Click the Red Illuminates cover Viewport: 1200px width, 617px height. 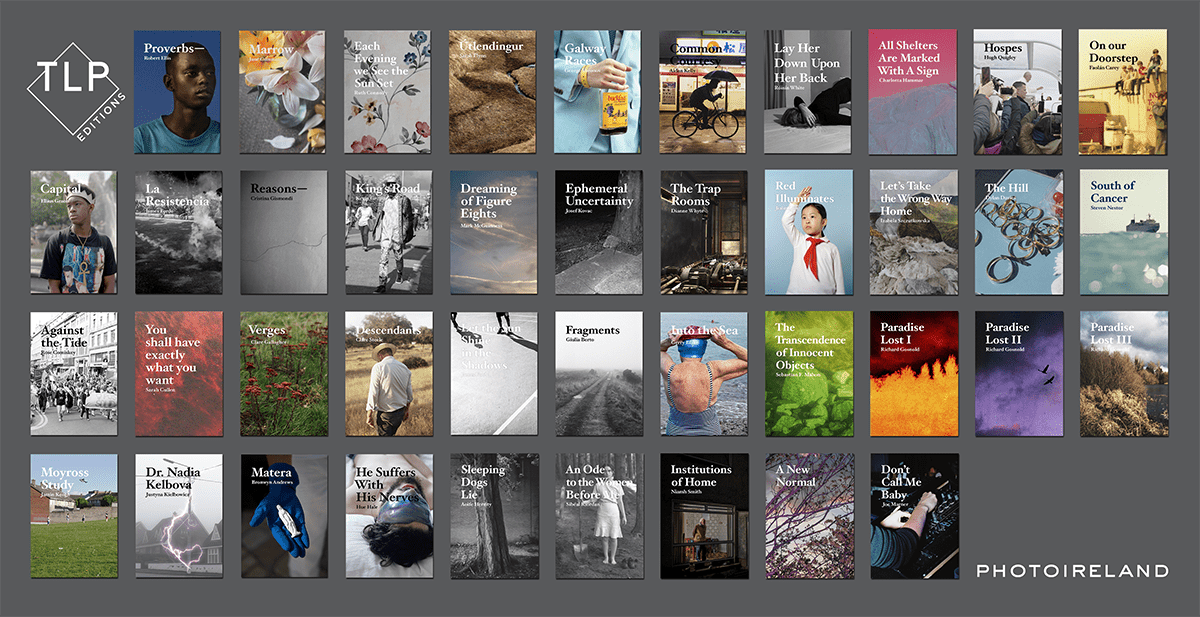808,232
